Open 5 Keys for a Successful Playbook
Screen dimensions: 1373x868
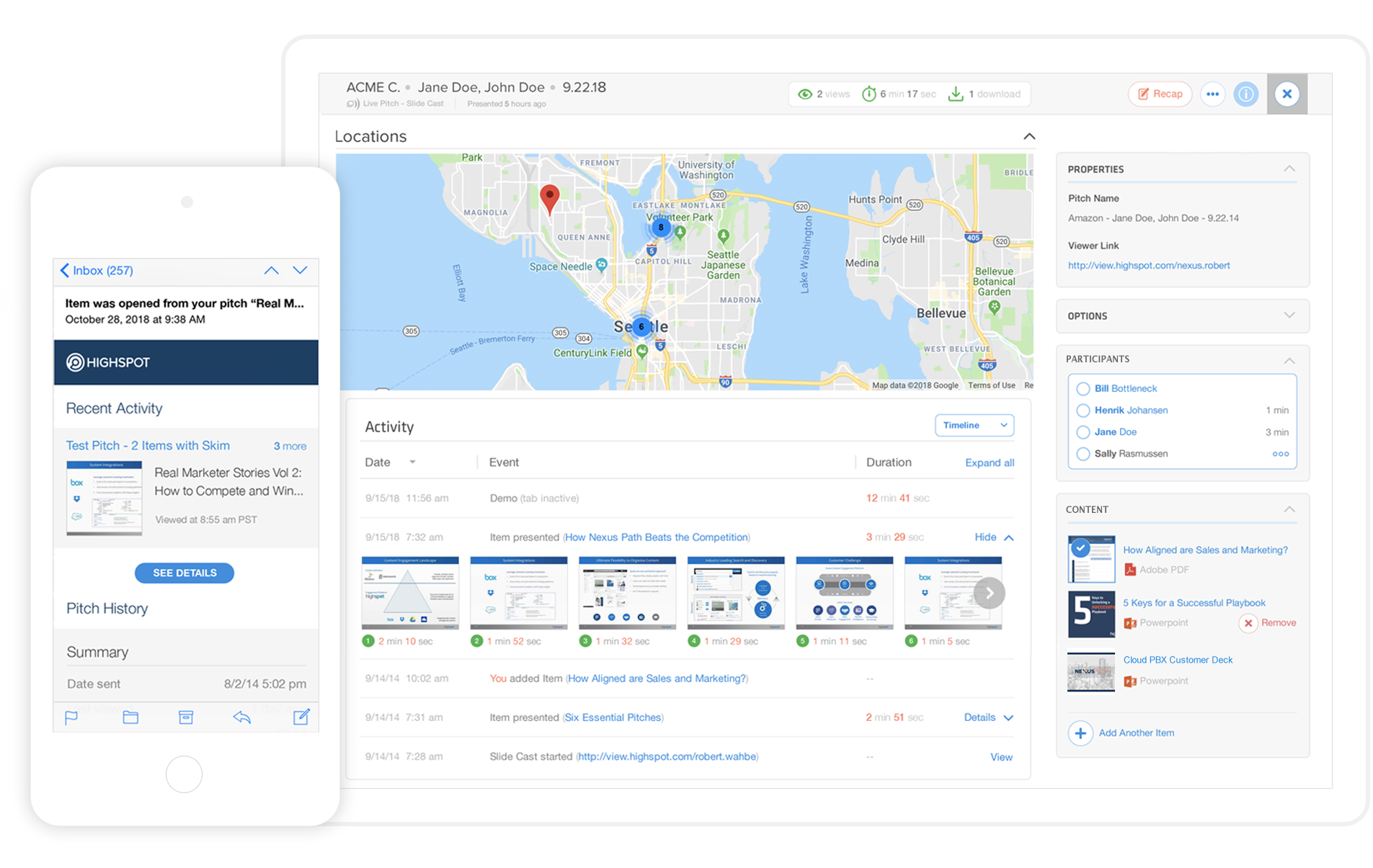1194,602
